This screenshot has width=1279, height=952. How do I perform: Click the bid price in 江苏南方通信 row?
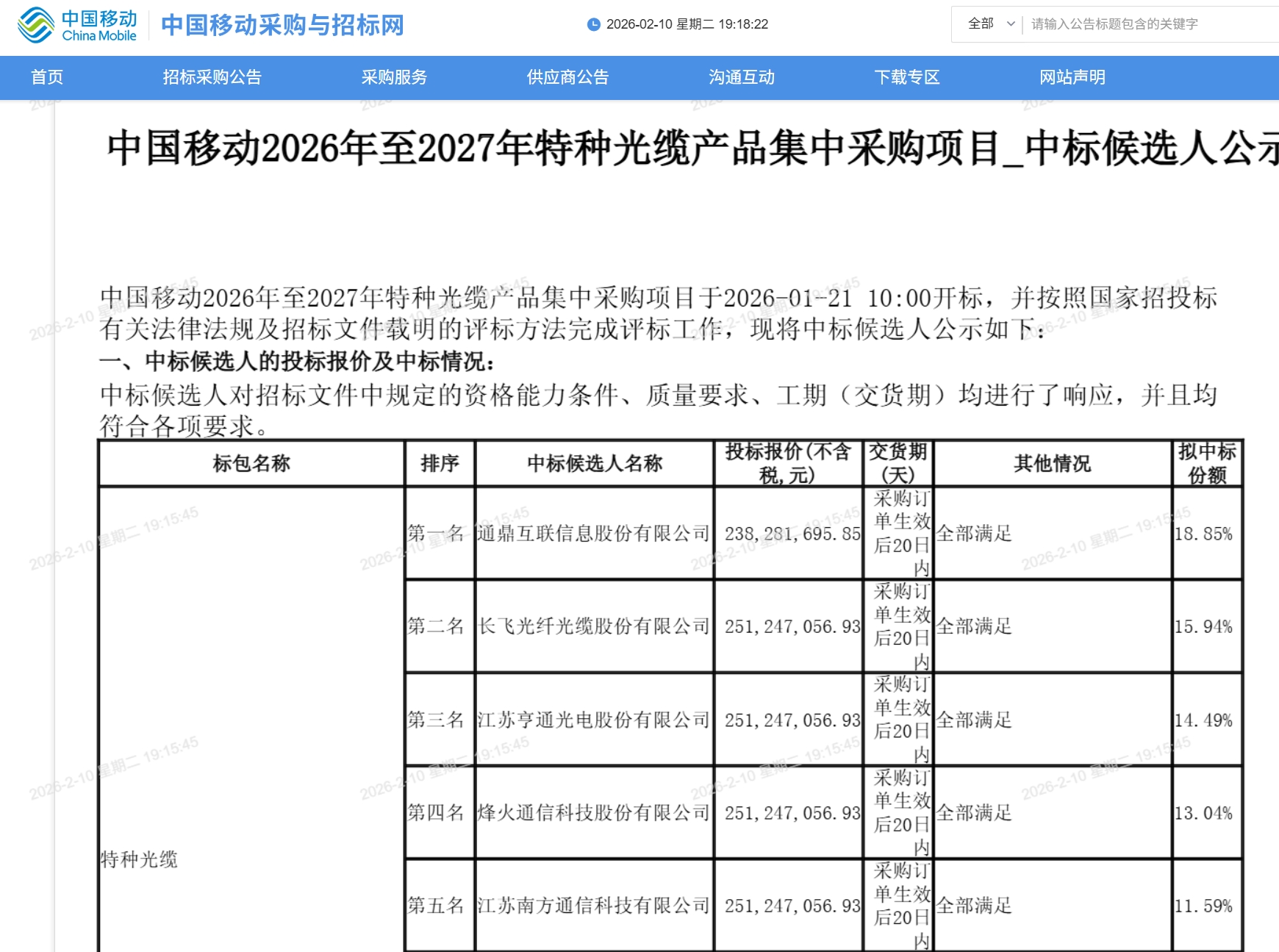[792, 906]
